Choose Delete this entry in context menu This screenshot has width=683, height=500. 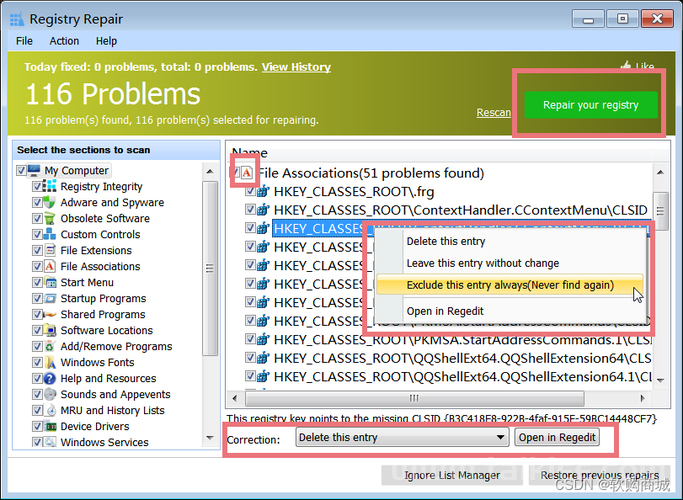tap(510, 241)
